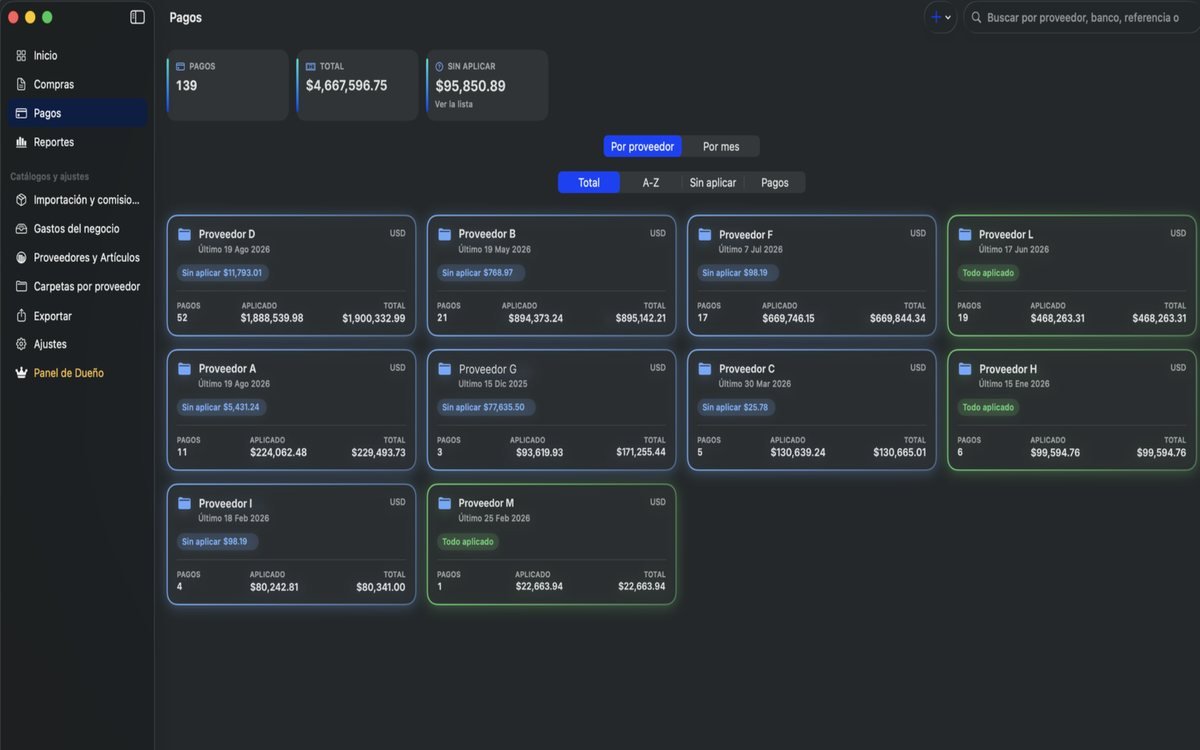Click the Exportar share icon
This screenshot has height=750, width=1200.
tap(21, 316)
